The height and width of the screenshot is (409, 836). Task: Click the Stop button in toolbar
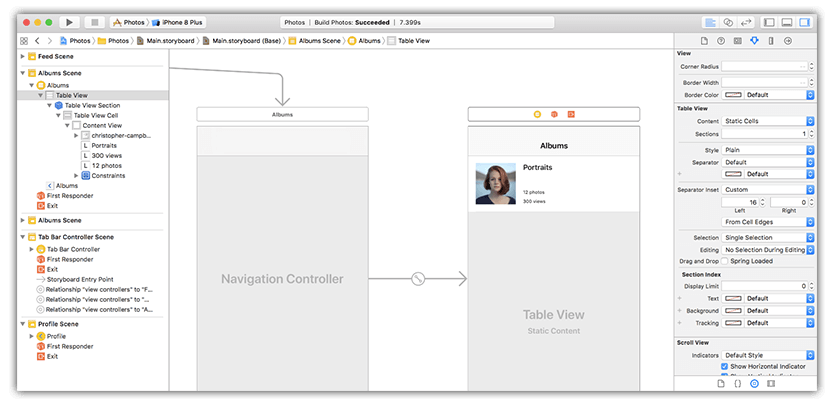pos(94,21)
